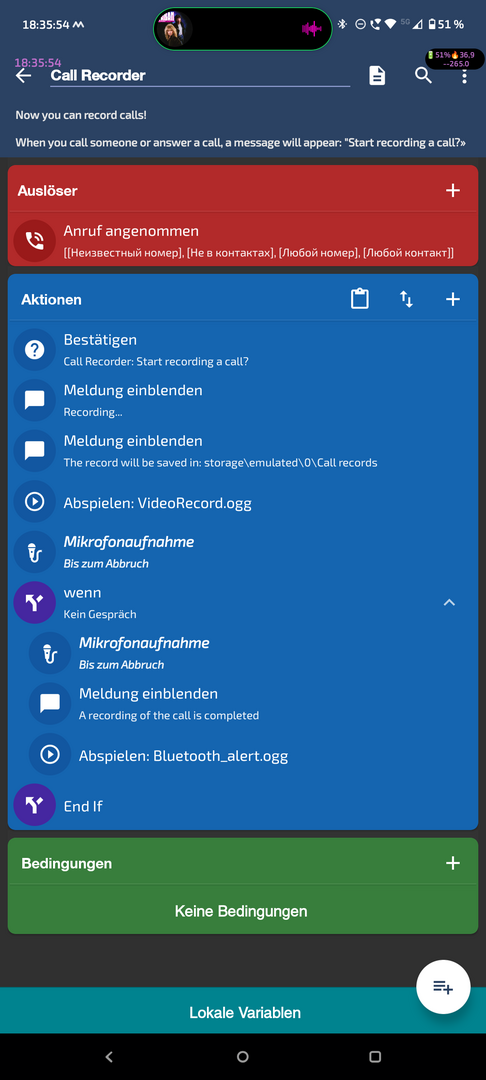Tap the floating add-to-list button

[x=443, y=987]
